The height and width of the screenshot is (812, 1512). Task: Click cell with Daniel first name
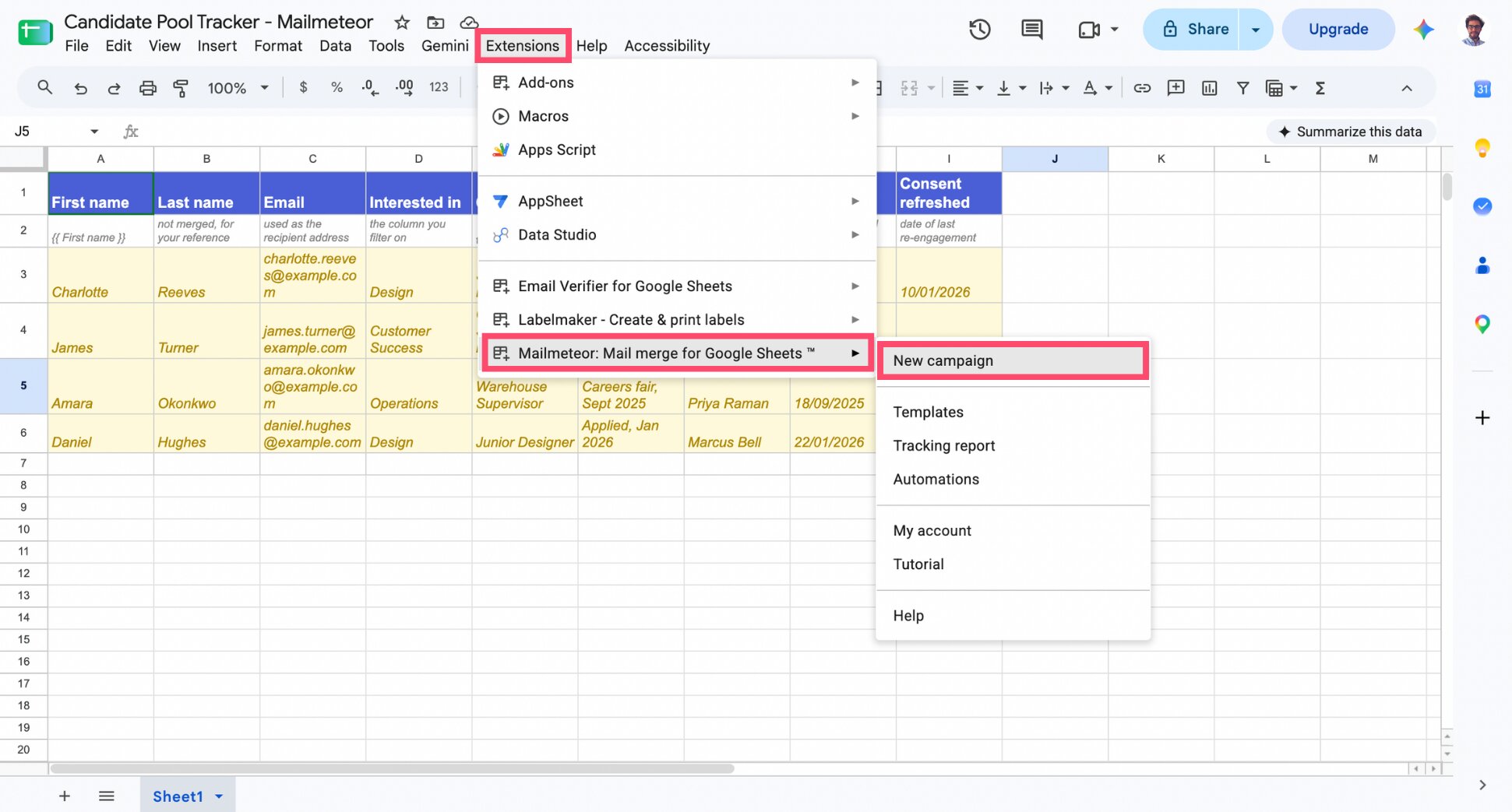tap(100, 434)
